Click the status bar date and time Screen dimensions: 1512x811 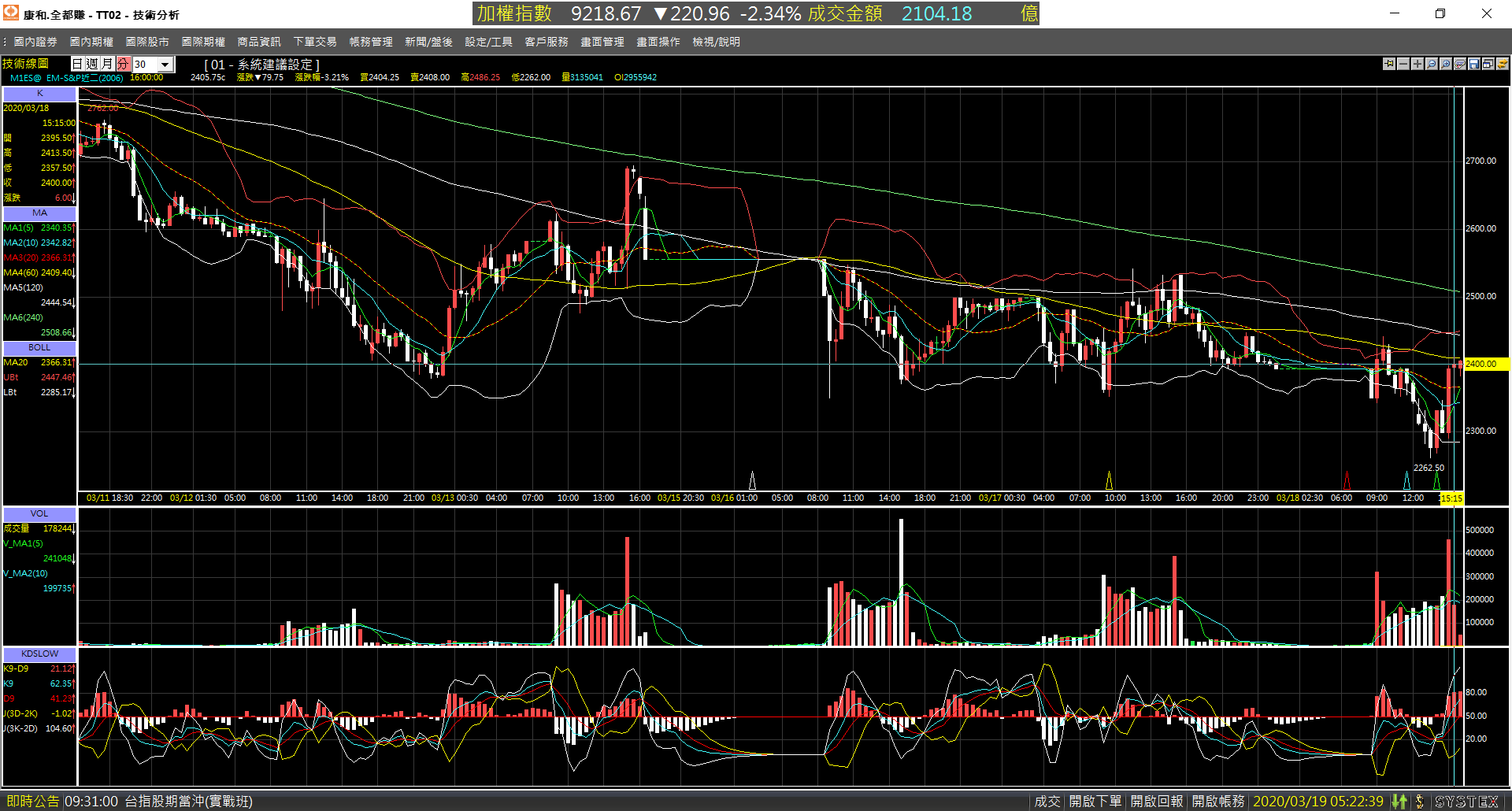coord(1317,802)
